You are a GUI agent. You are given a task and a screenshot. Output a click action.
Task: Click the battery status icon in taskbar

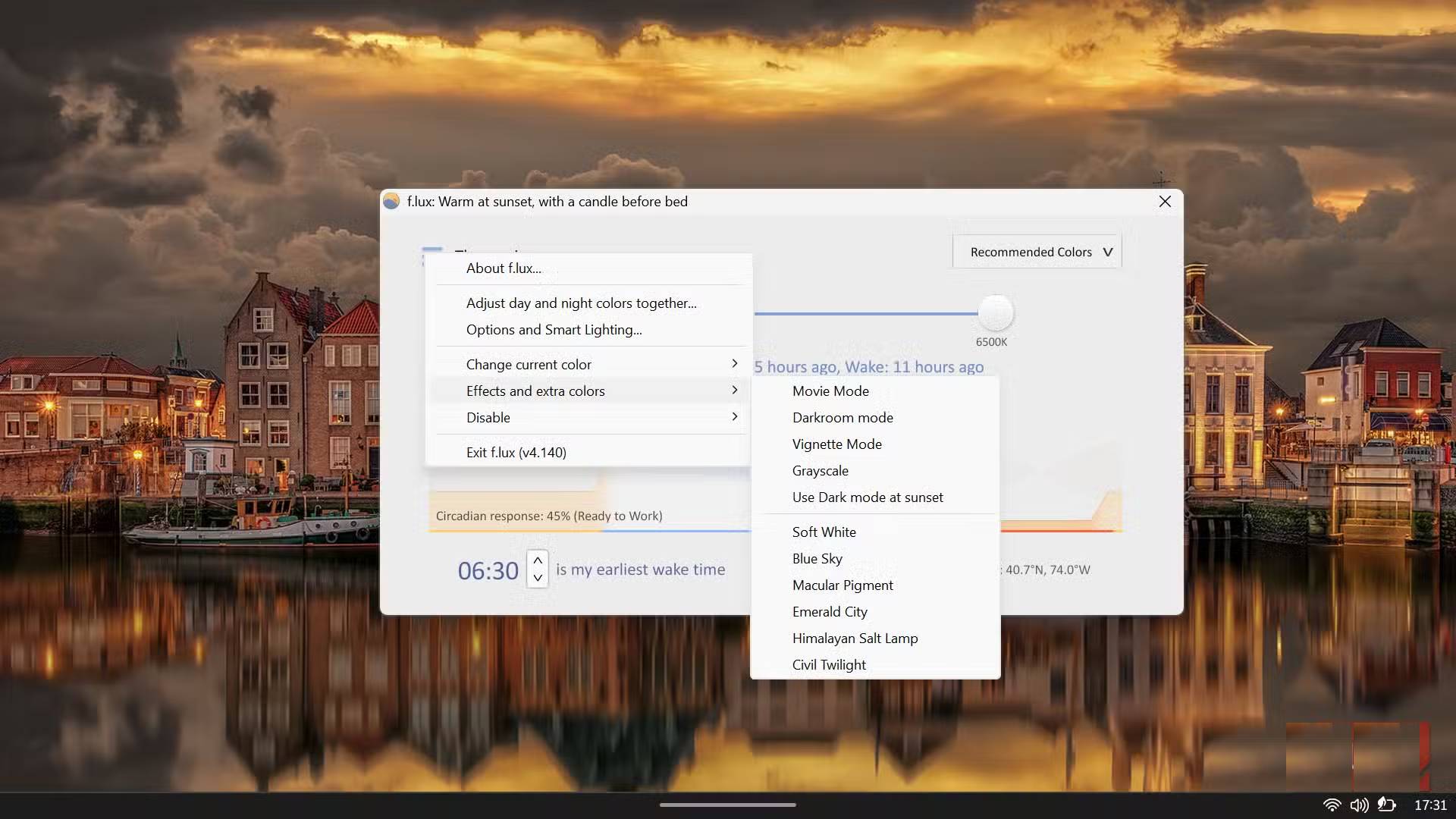(x=1389, y=805)
